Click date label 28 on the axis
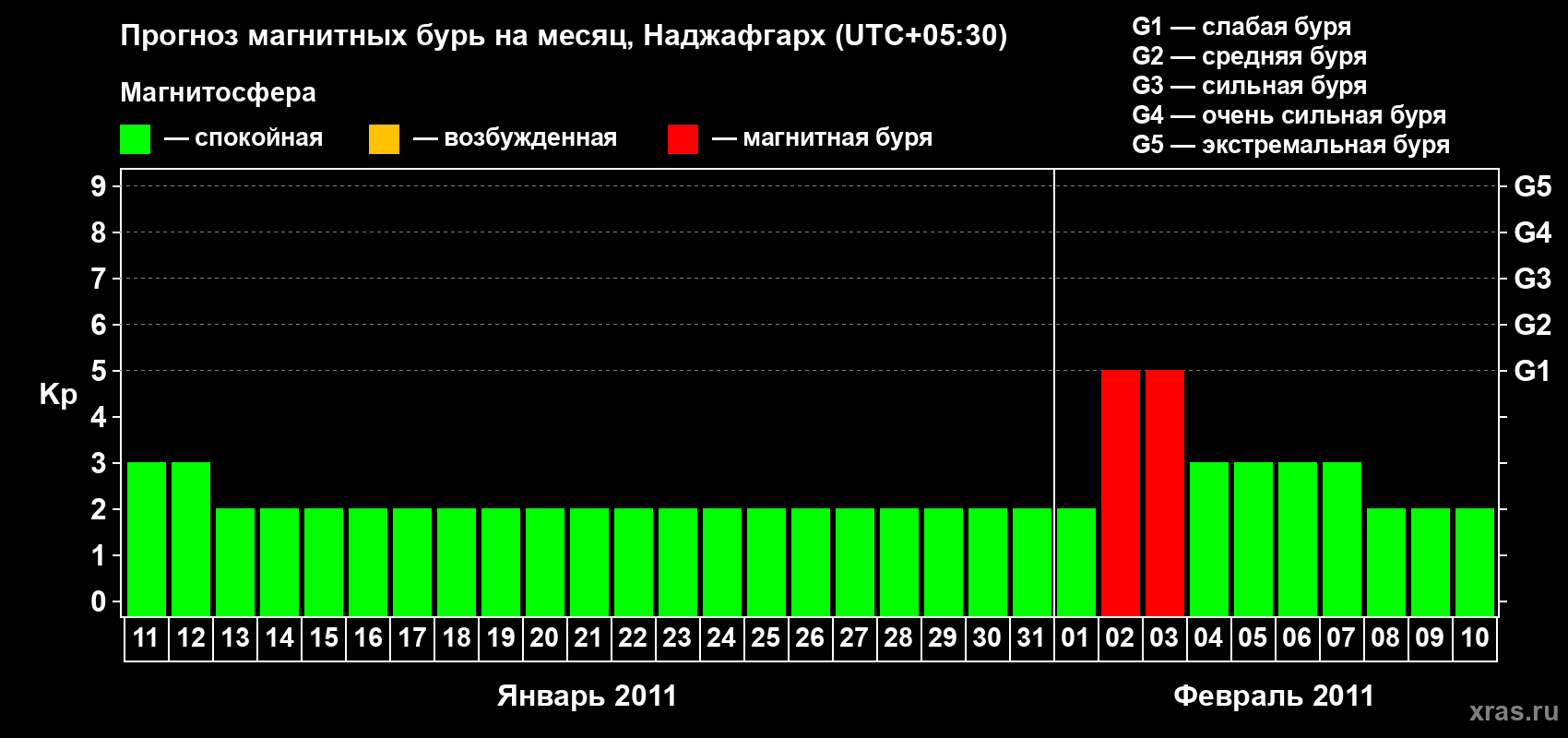Image resolution: width=1568 pixels, height=738 pixels. click(x=898, y=638)
